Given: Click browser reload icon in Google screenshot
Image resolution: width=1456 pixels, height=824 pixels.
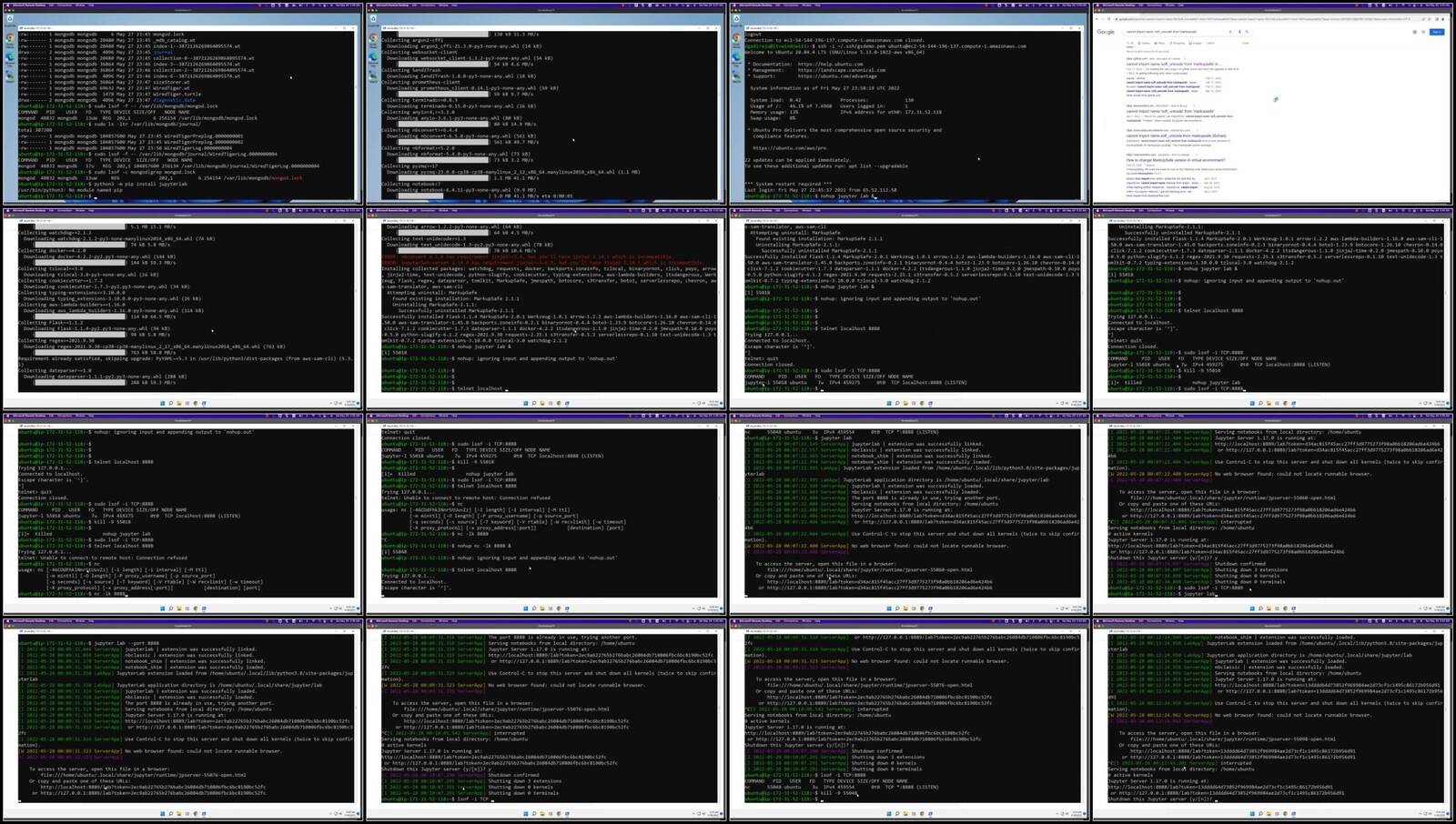Looking at the screenshot, I should click(x=1108, y=19).
